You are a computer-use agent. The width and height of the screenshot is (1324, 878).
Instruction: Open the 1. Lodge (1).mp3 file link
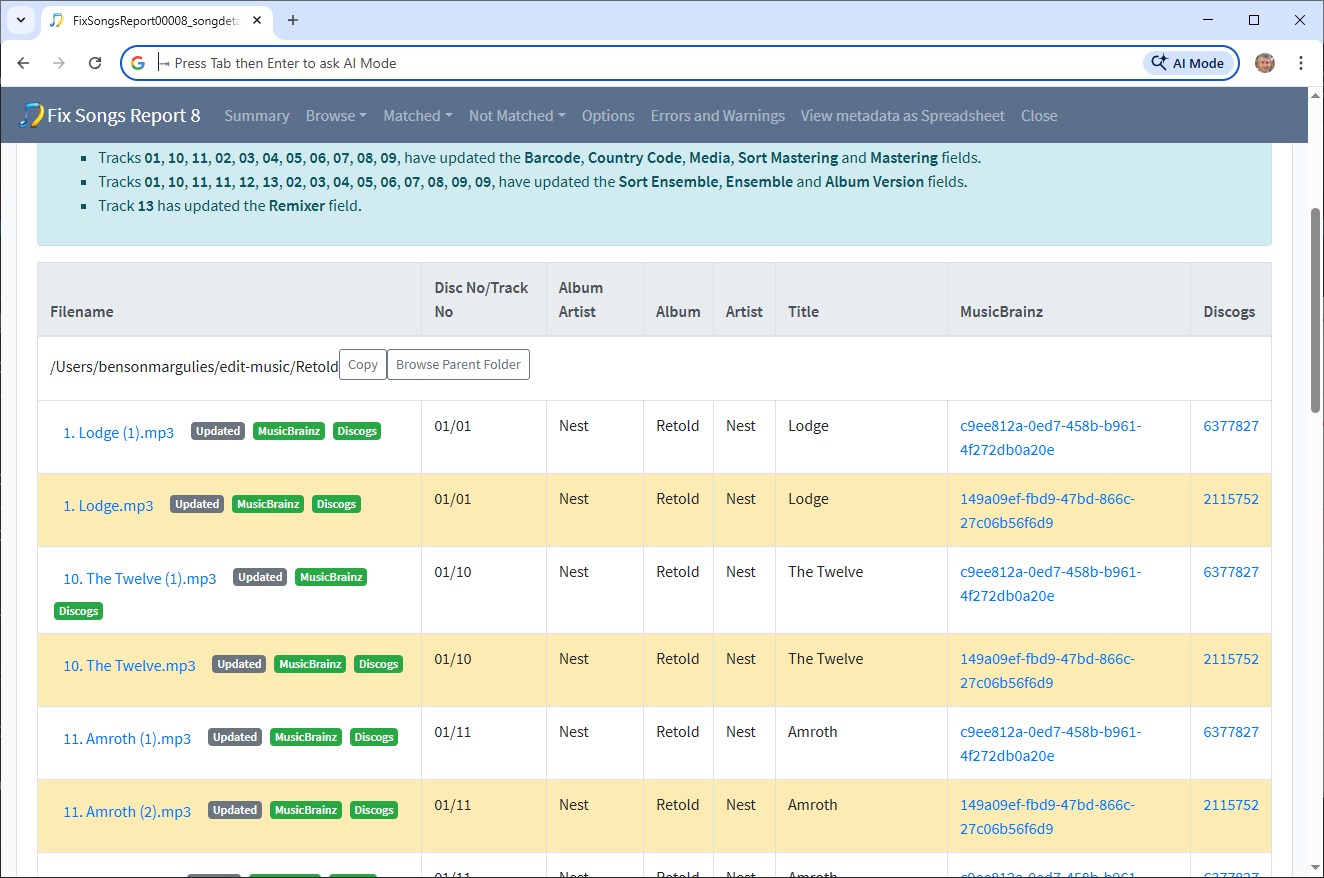(x=118, y=433)
